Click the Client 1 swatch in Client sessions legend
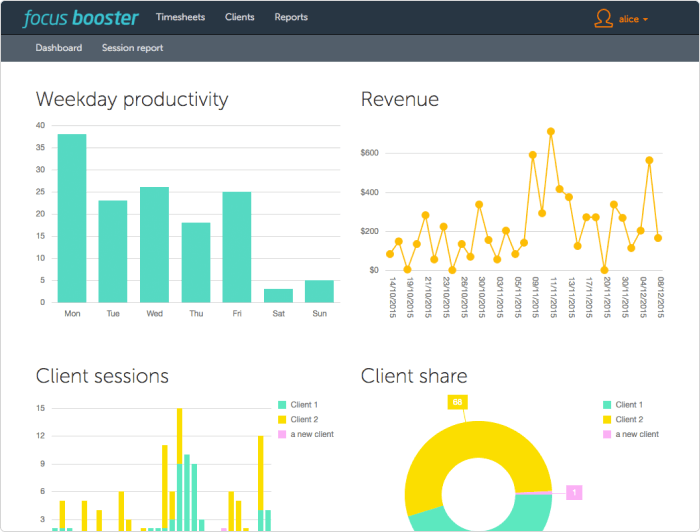This screenshot has height=532, width=700. [282, 405]
